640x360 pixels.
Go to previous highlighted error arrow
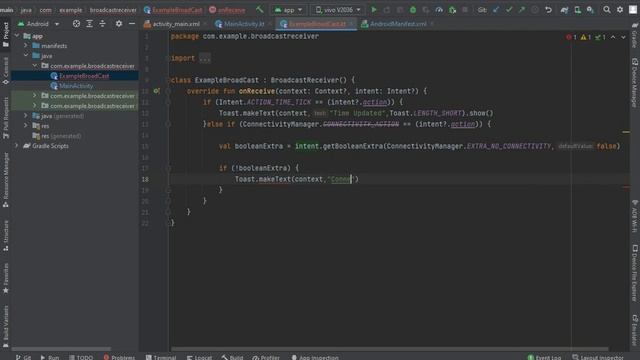point(613,37)
